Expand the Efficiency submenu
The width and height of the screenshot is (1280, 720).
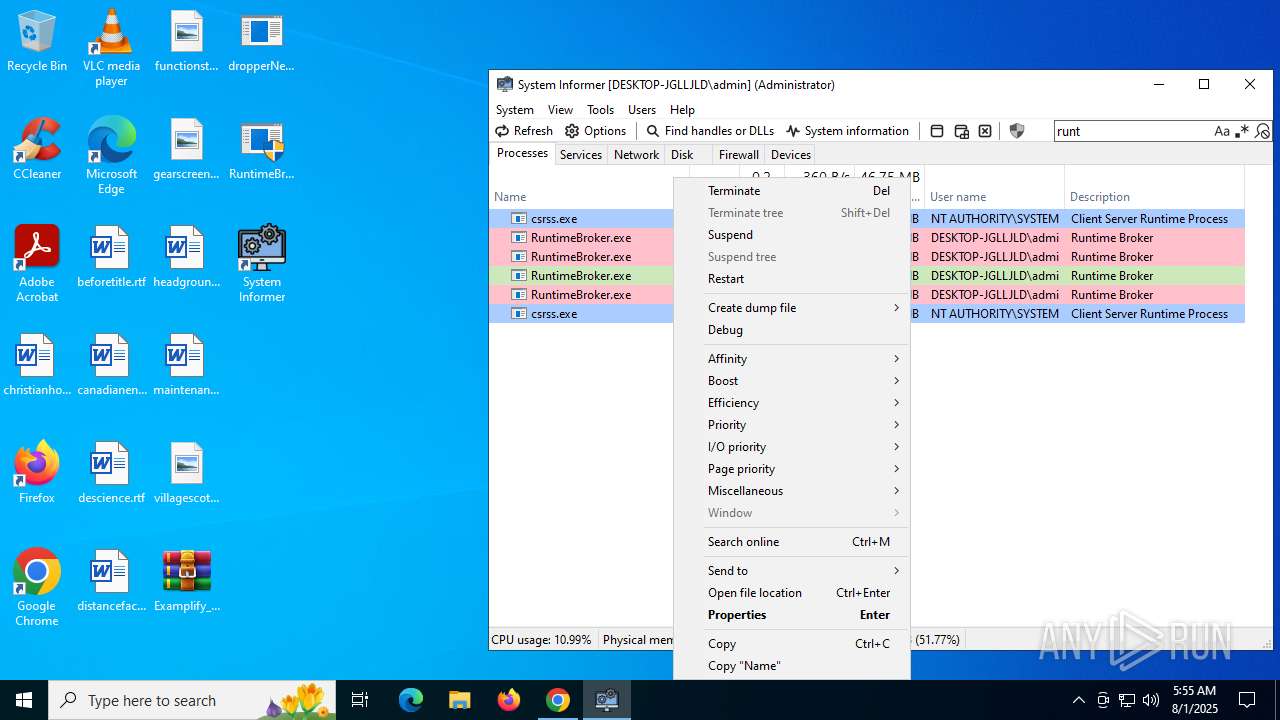[792, 403]
